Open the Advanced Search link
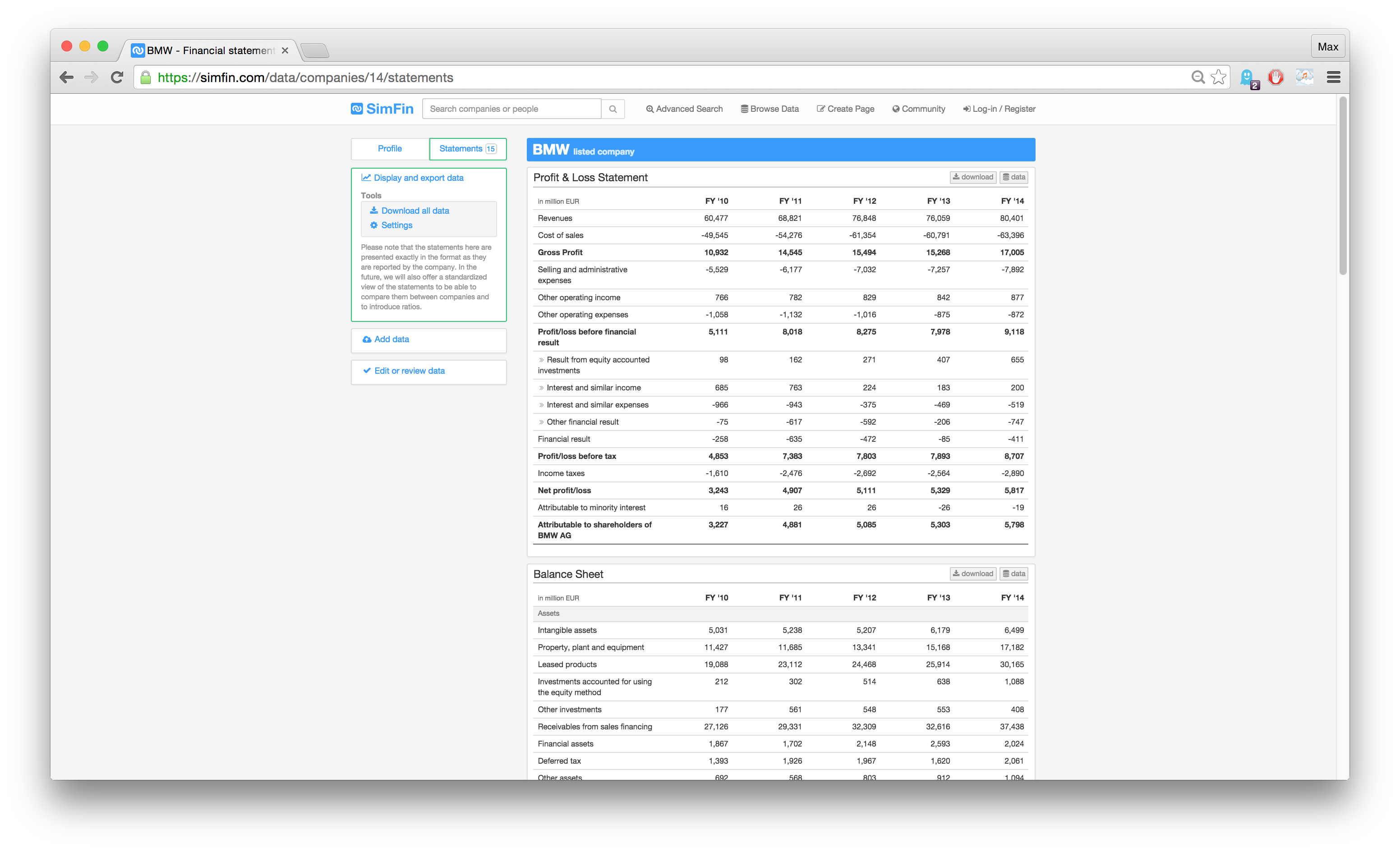This screenshot has width=1400, height=852. [684, 109]
